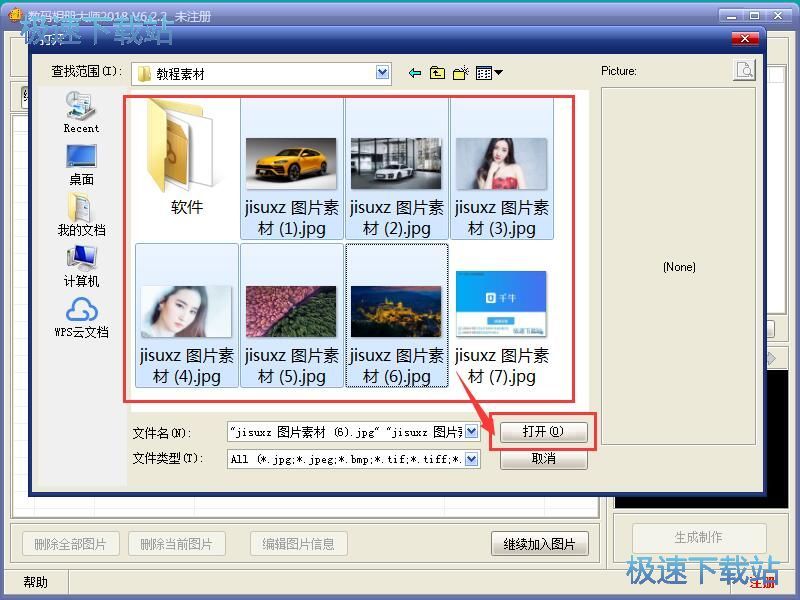Click the 取消 button
The height and width of the screenshot is (600, 800).
point(543,459)
